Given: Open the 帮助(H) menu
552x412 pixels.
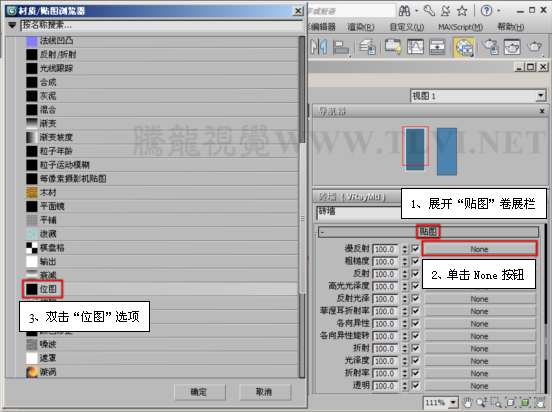Looking at the screenshot, I should click(510, 27).
